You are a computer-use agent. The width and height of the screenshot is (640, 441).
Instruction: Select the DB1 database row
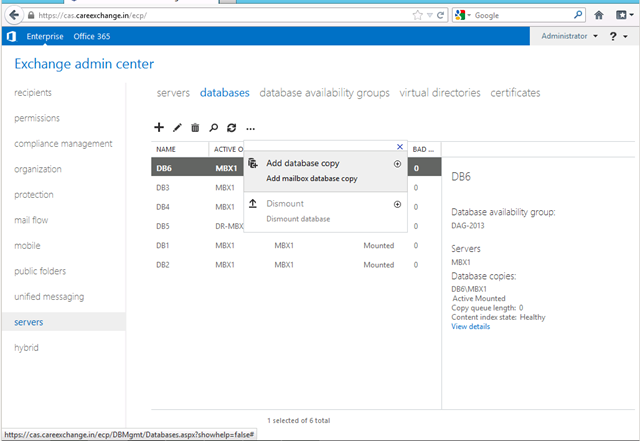pos(296,245)
